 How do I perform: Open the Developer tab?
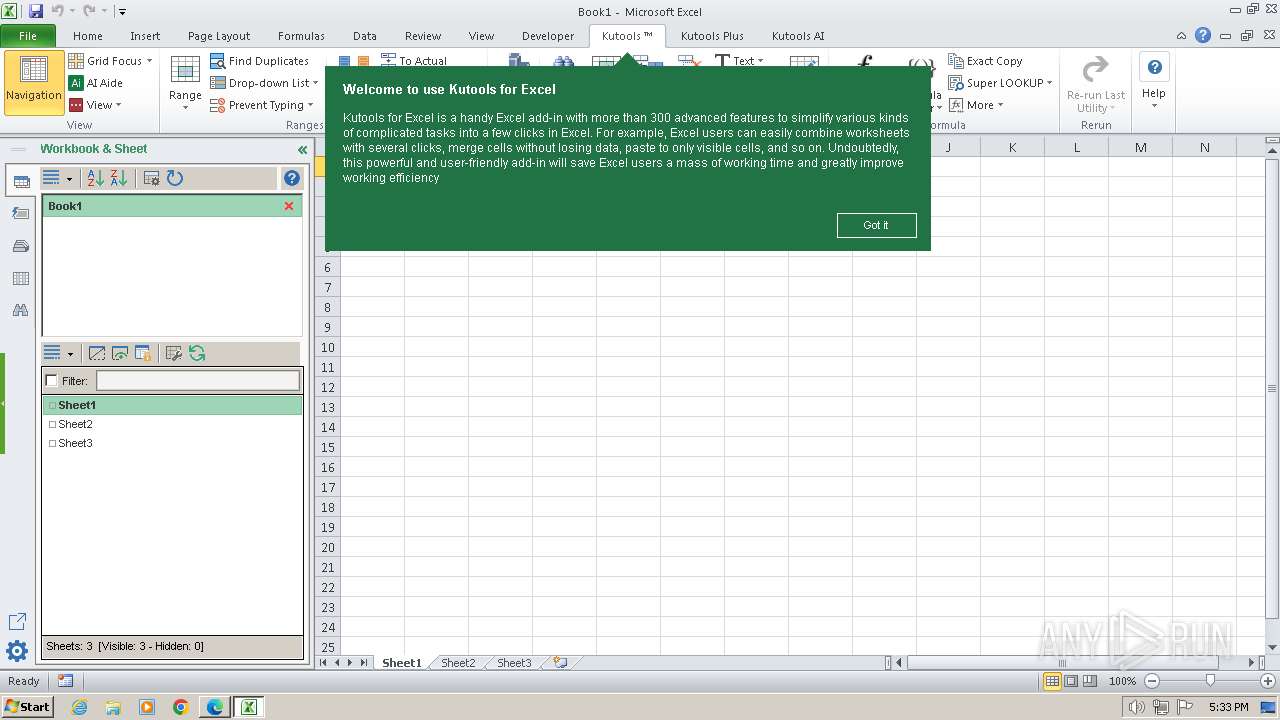(x=548, y=36)
